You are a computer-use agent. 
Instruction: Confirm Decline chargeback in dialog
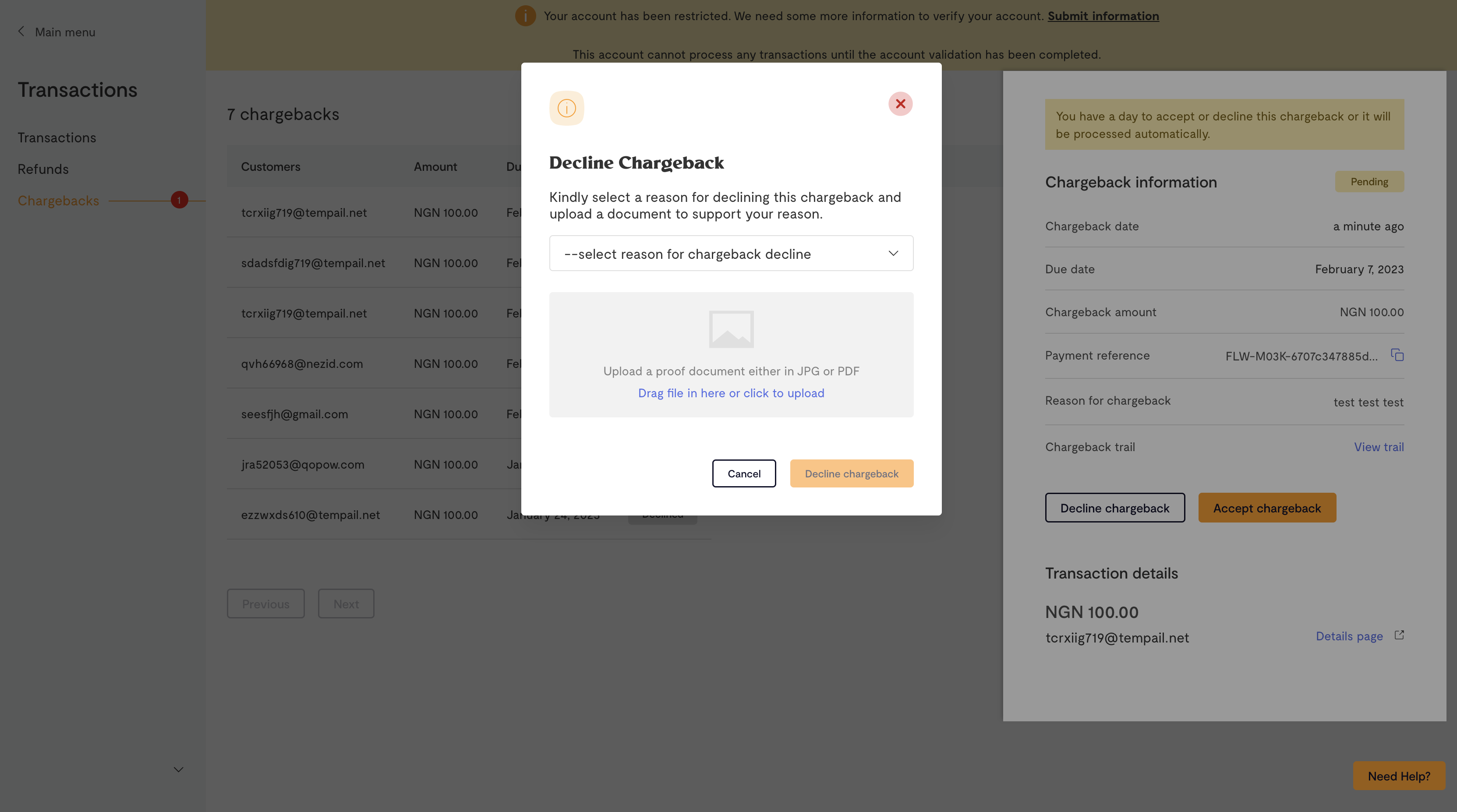pos(851,473)
